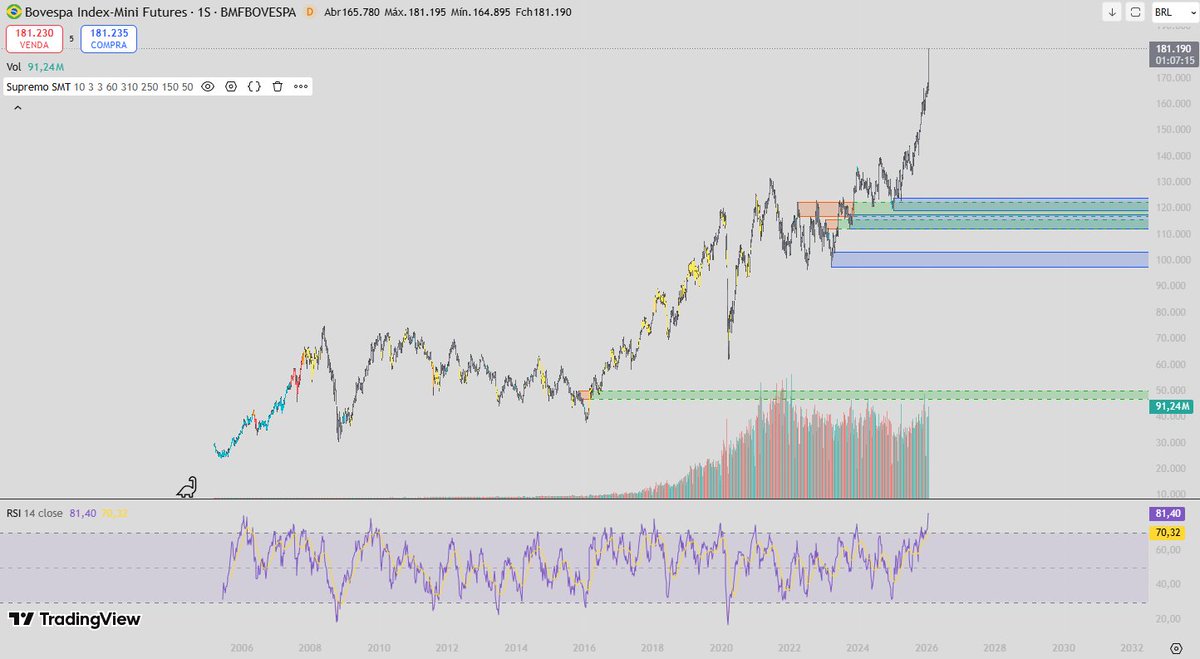Select the long green zone rectangle near 50.000
Screen dimensions: 1200x659
point(869,395)
